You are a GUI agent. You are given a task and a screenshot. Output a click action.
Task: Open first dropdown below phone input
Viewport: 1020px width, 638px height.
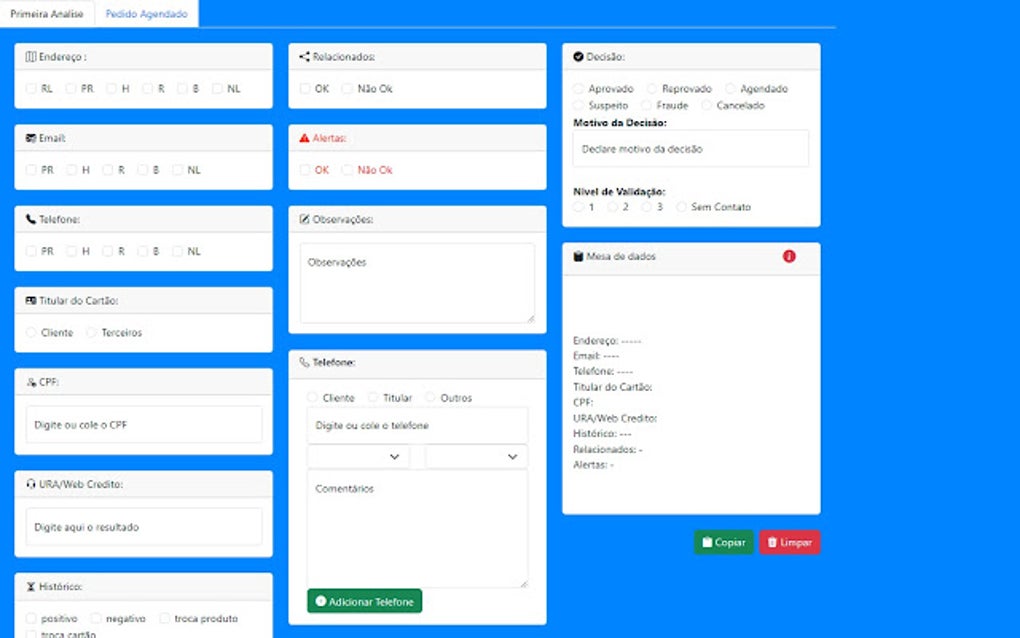358,457
